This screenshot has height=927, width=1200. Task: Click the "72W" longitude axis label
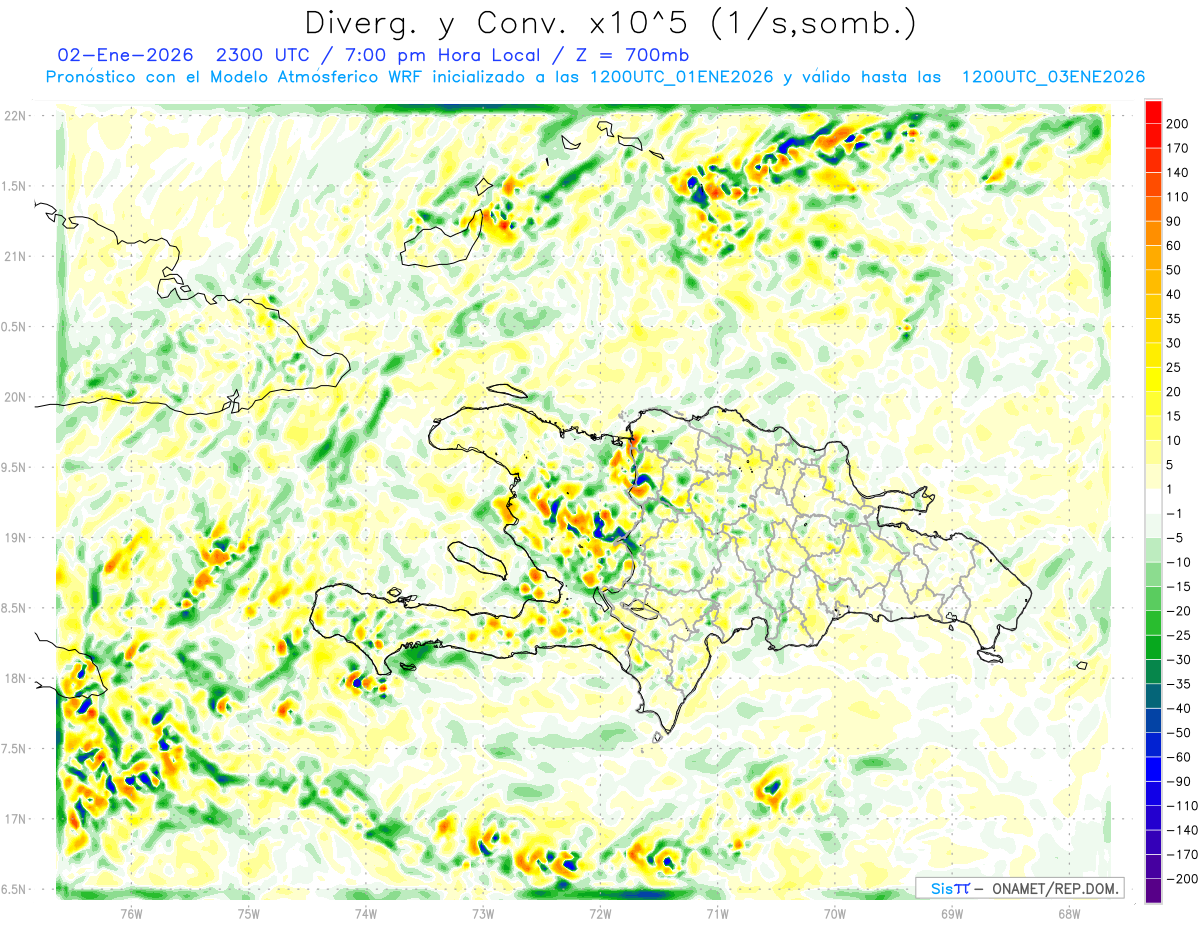coord(600,914)
